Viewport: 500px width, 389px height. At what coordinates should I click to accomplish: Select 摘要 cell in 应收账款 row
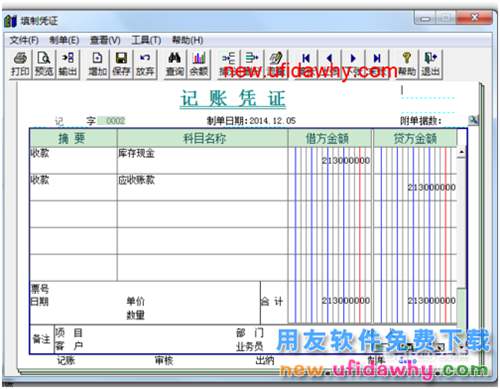coord(73,187)
